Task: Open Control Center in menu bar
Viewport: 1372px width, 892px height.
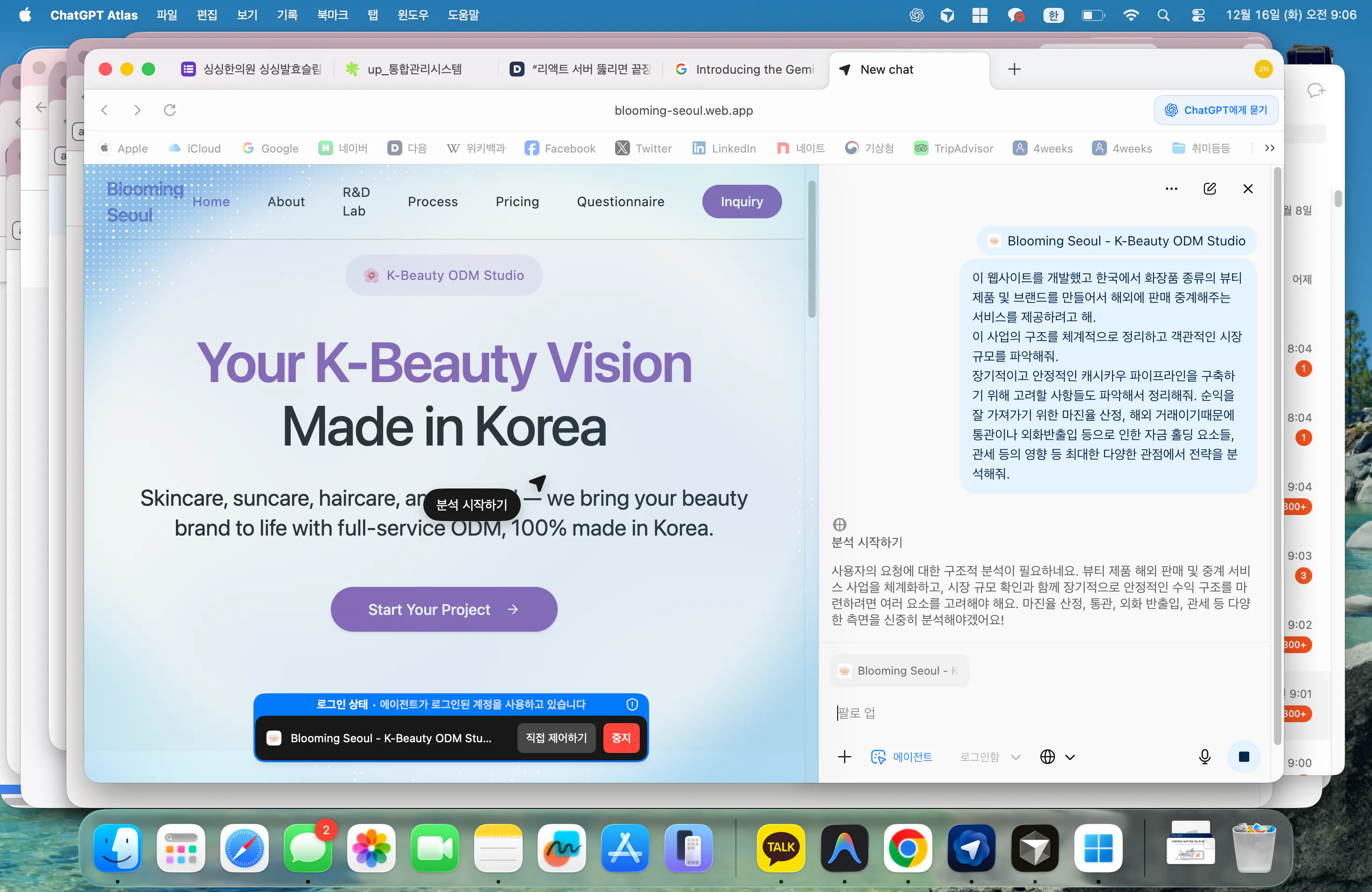Action: (x=1198, y=15)
